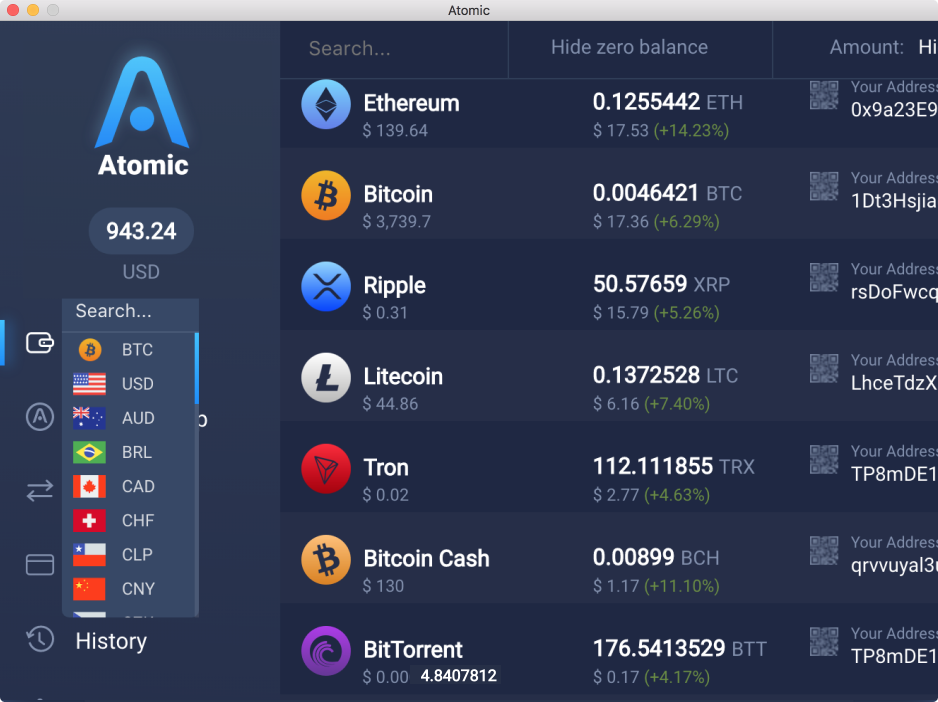The height and width of the screenshot is (702, 938).
Task: Click the Litecoin coin icon
Action: pos(326,378)
